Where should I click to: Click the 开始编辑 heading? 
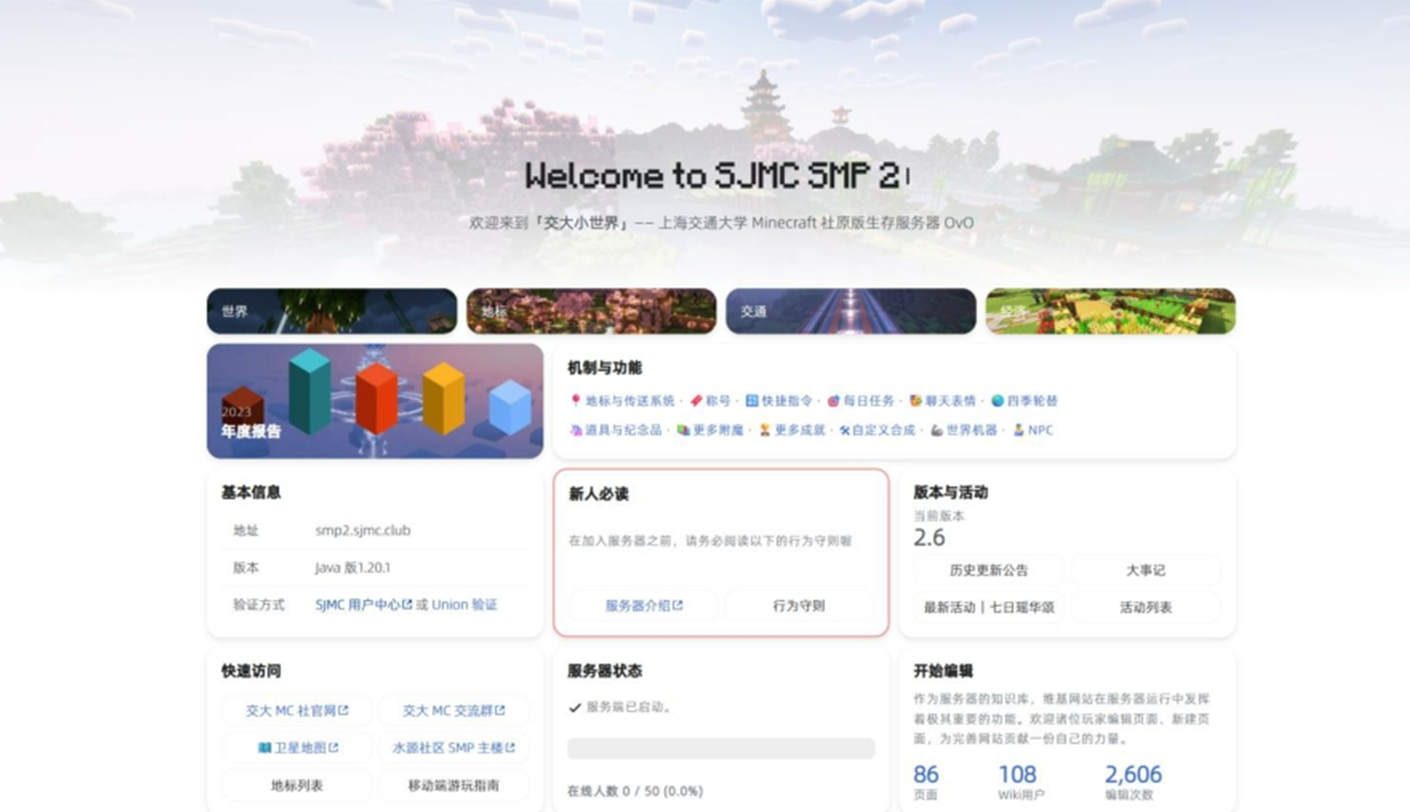tap(943, 671)
